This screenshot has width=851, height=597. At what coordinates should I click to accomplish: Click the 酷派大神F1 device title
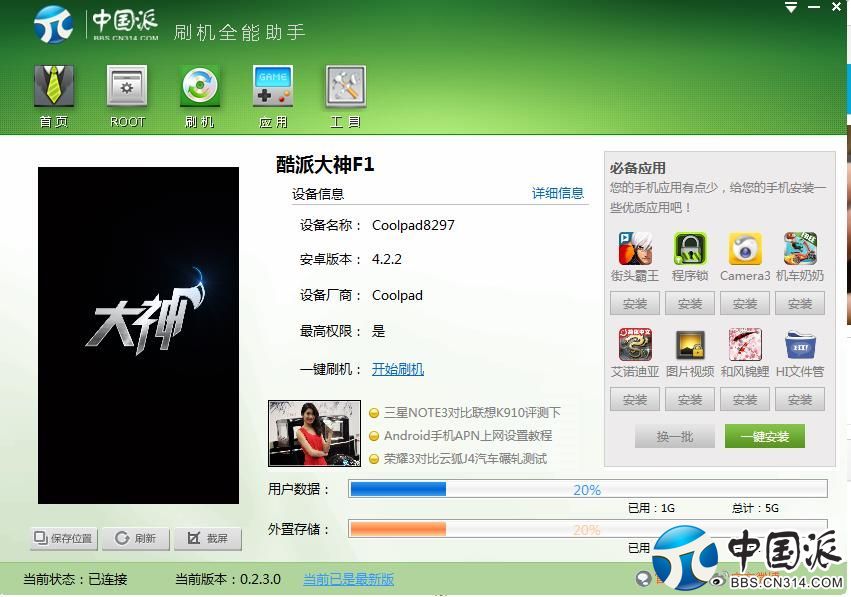coord(325,164)
